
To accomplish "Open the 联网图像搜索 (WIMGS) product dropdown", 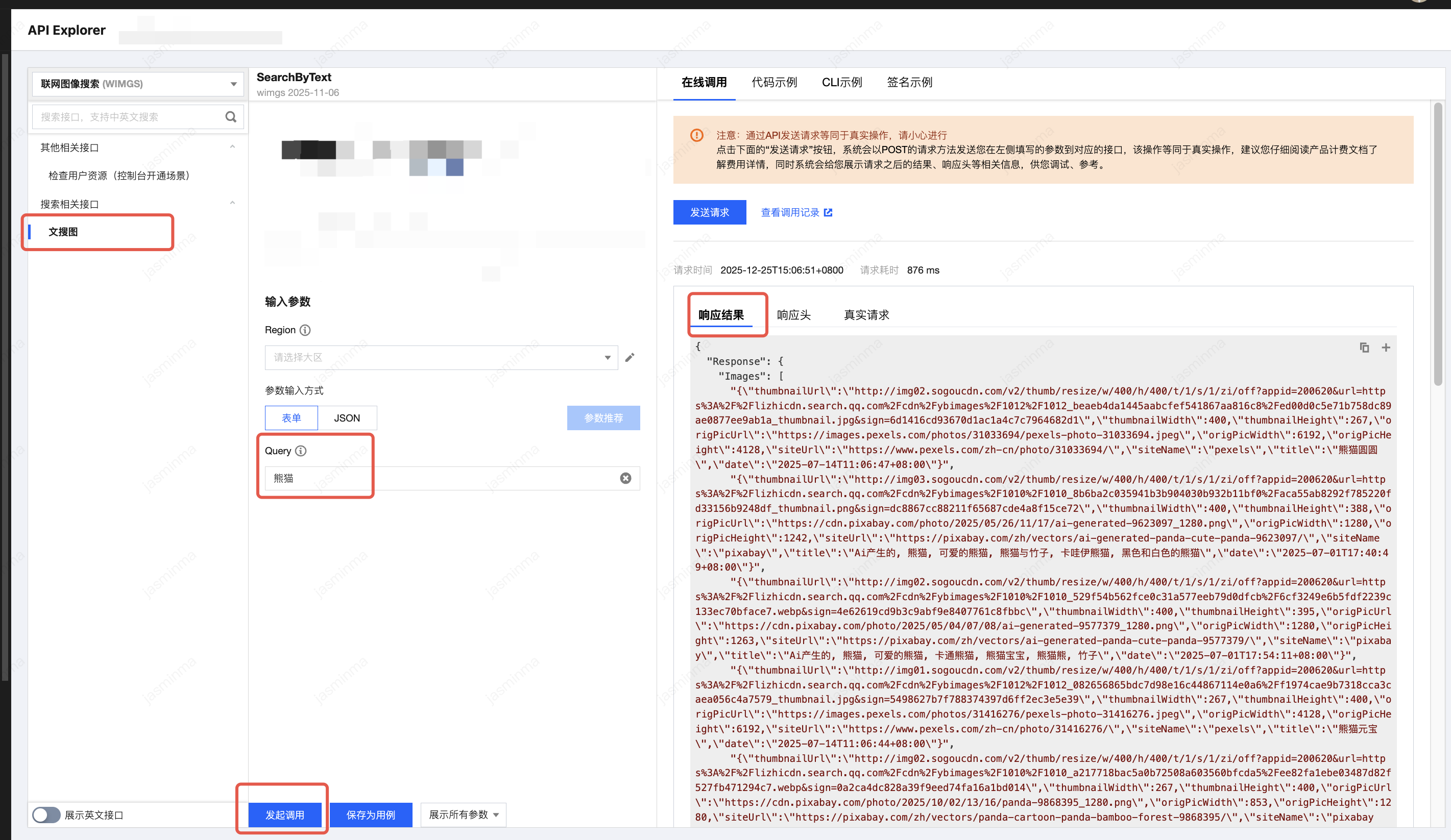I will 137,84.
